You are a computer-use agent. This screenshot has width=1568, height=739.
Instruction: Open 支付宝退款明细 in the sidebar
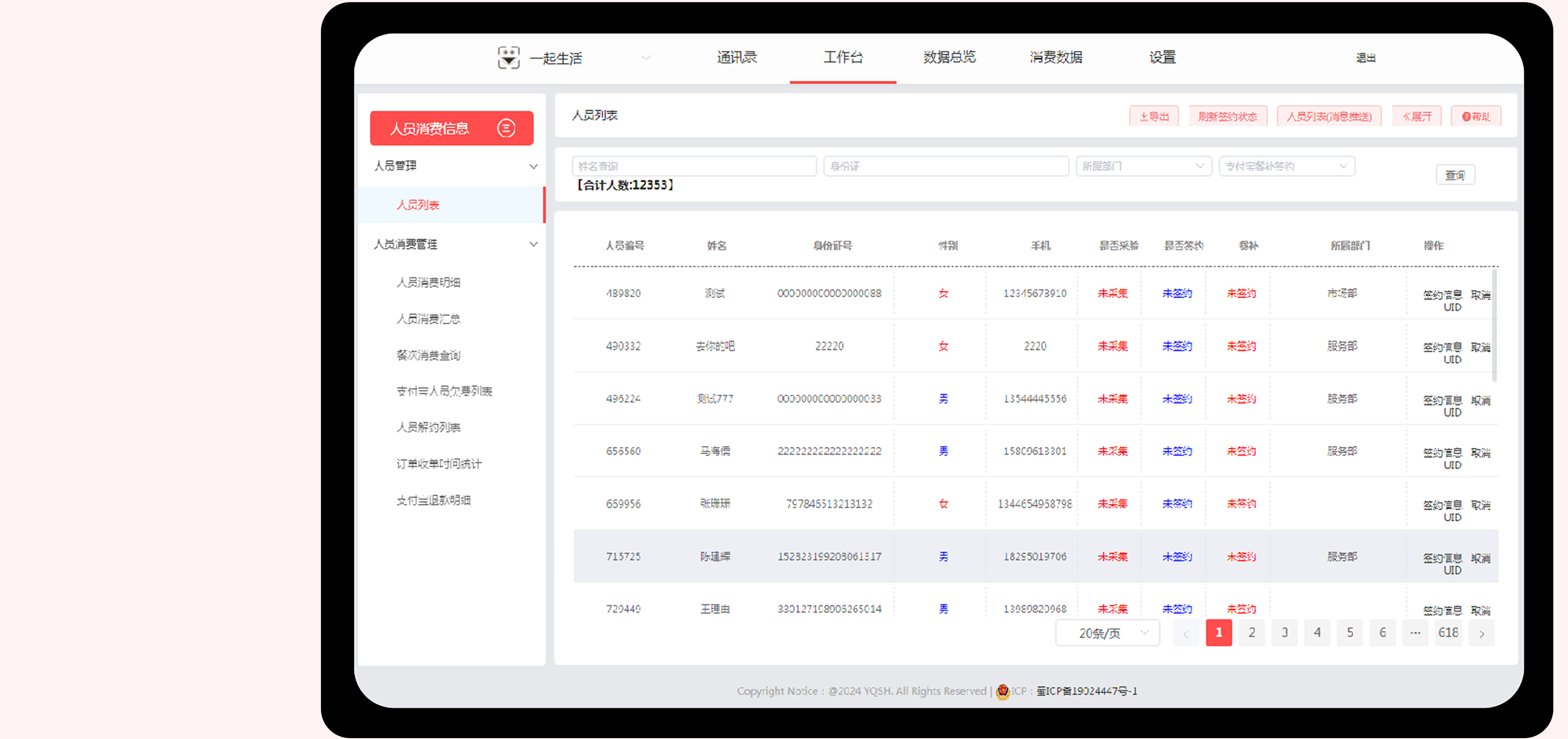[x=433, y=500]
